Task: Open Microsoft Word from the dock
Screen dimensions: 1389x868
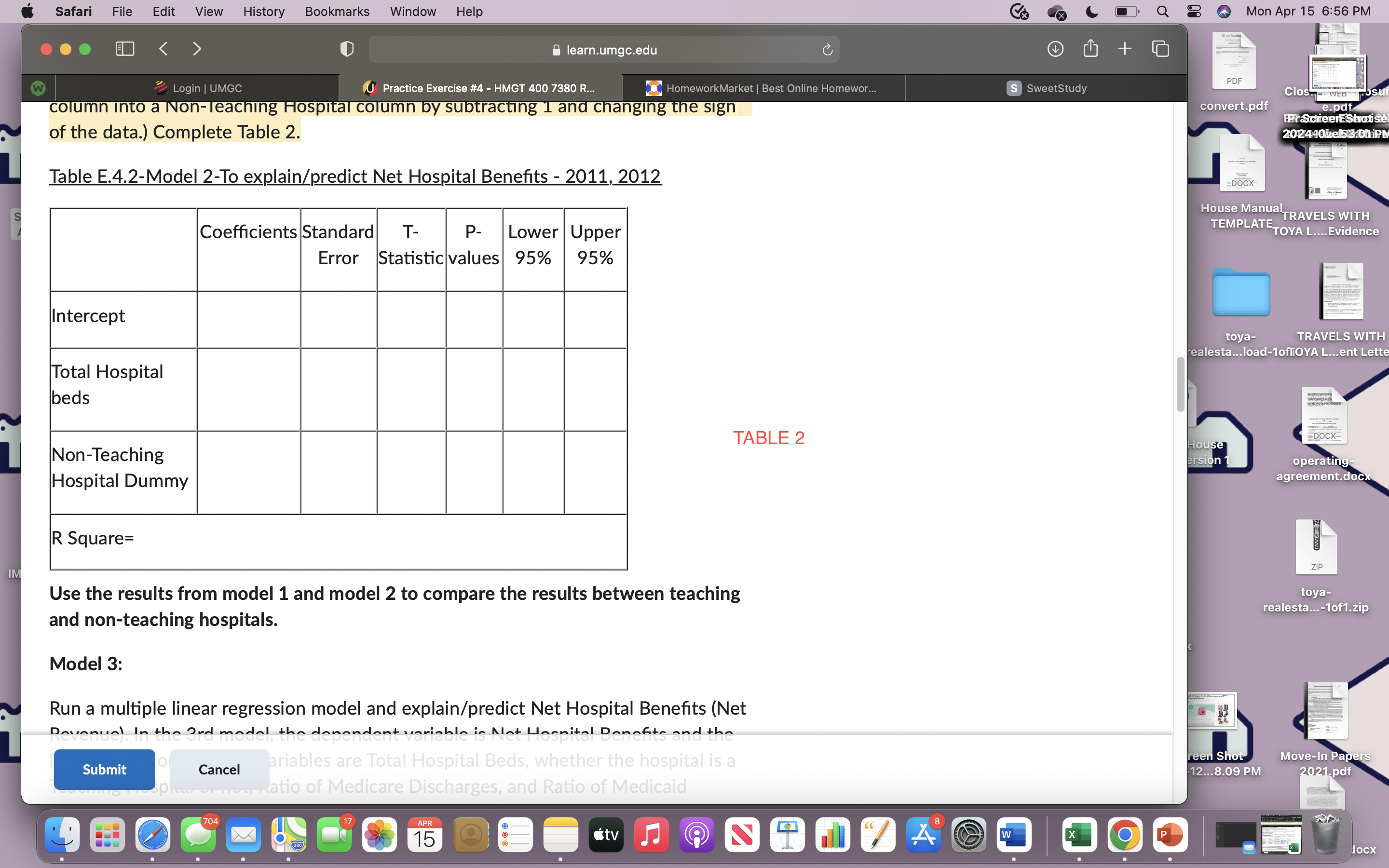Action: (x=1014, y=835)
